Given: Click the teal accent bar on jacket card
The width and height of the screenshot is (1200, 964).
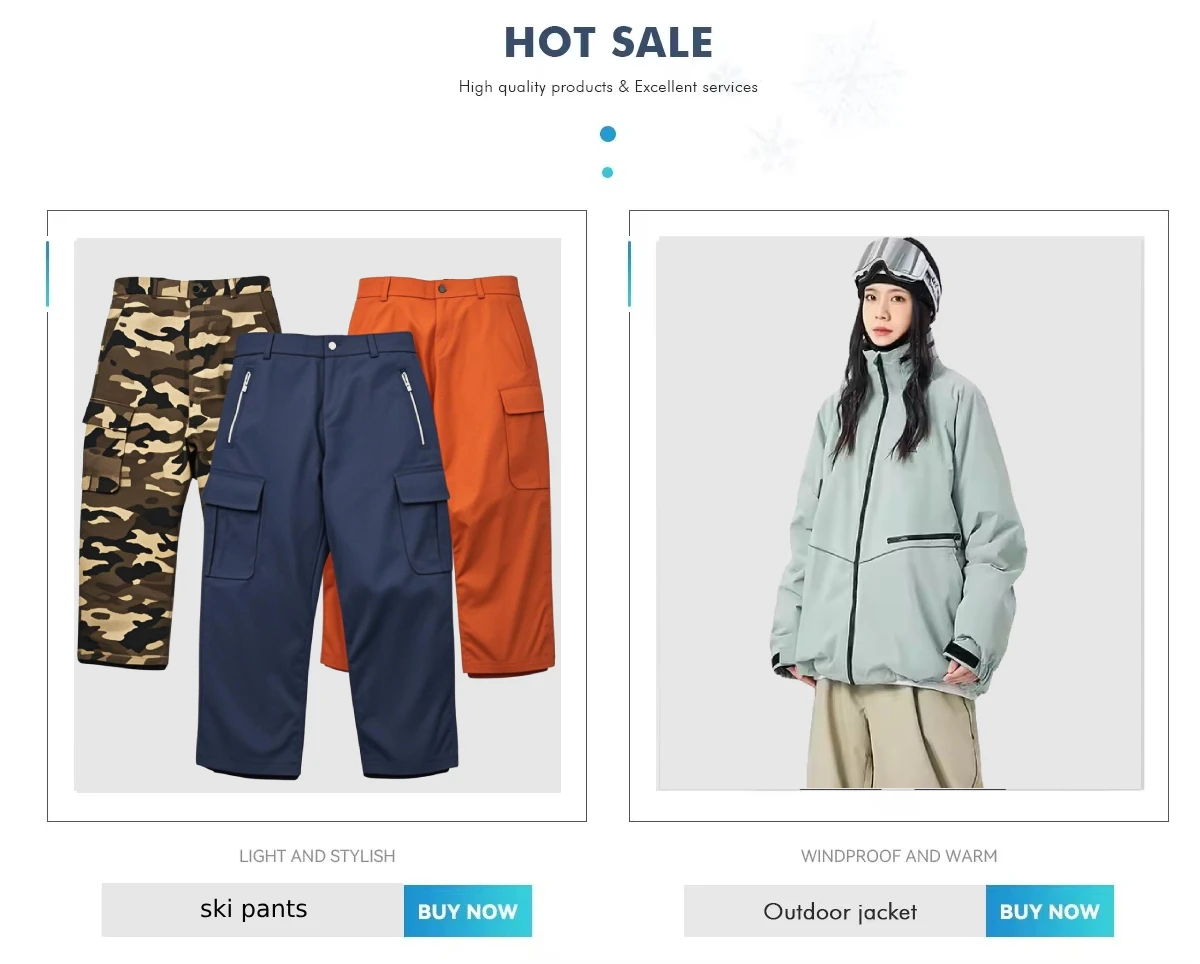Looking at the screenshot, I should (x=629, y=274).
